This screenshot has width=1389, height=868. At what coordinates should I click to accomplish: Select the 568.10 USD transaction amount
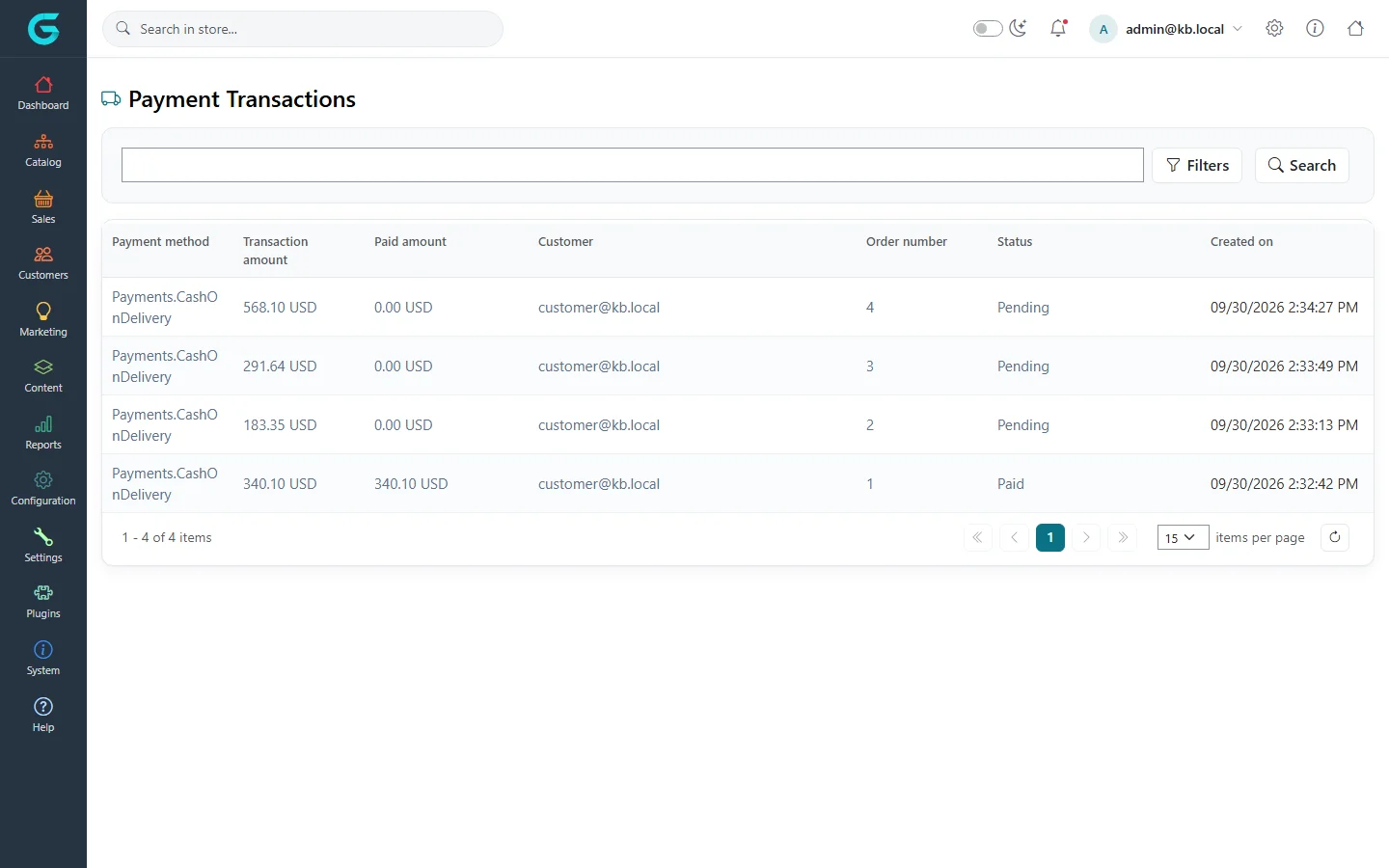[x=280, y=308]
